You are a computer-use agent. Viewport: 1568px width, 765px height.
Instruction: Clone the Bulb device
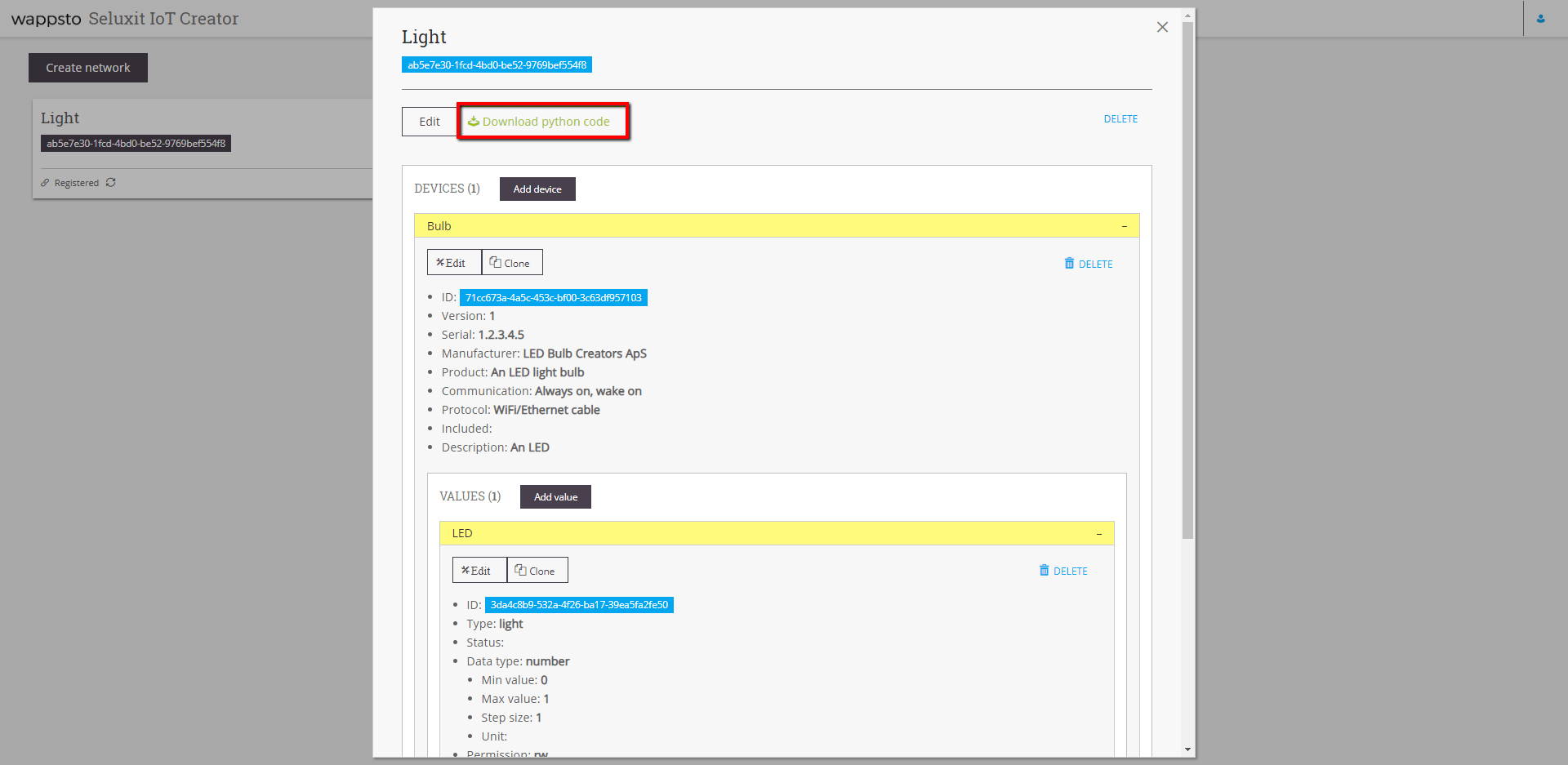[x=512, y=263]
